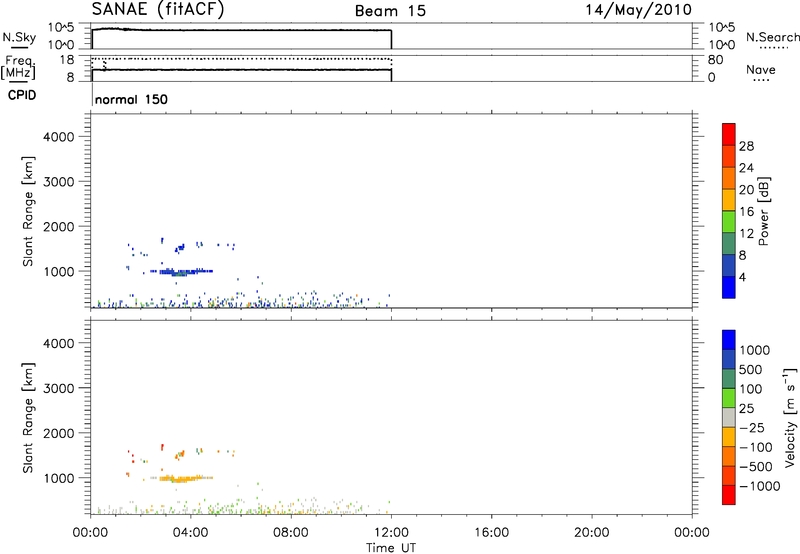The height and width of the screenshot is (554, 800).
Task: Click the 1000 tick on power panel axis
Action: point(59,271)
